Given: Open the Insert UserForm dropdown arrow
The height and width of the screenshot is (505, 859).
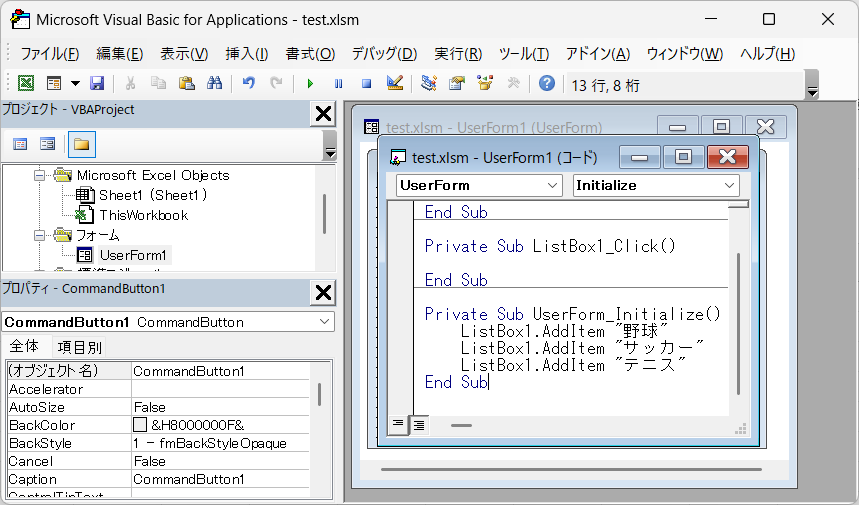Looking at the screenshot, I should click(x=75, y=83).
